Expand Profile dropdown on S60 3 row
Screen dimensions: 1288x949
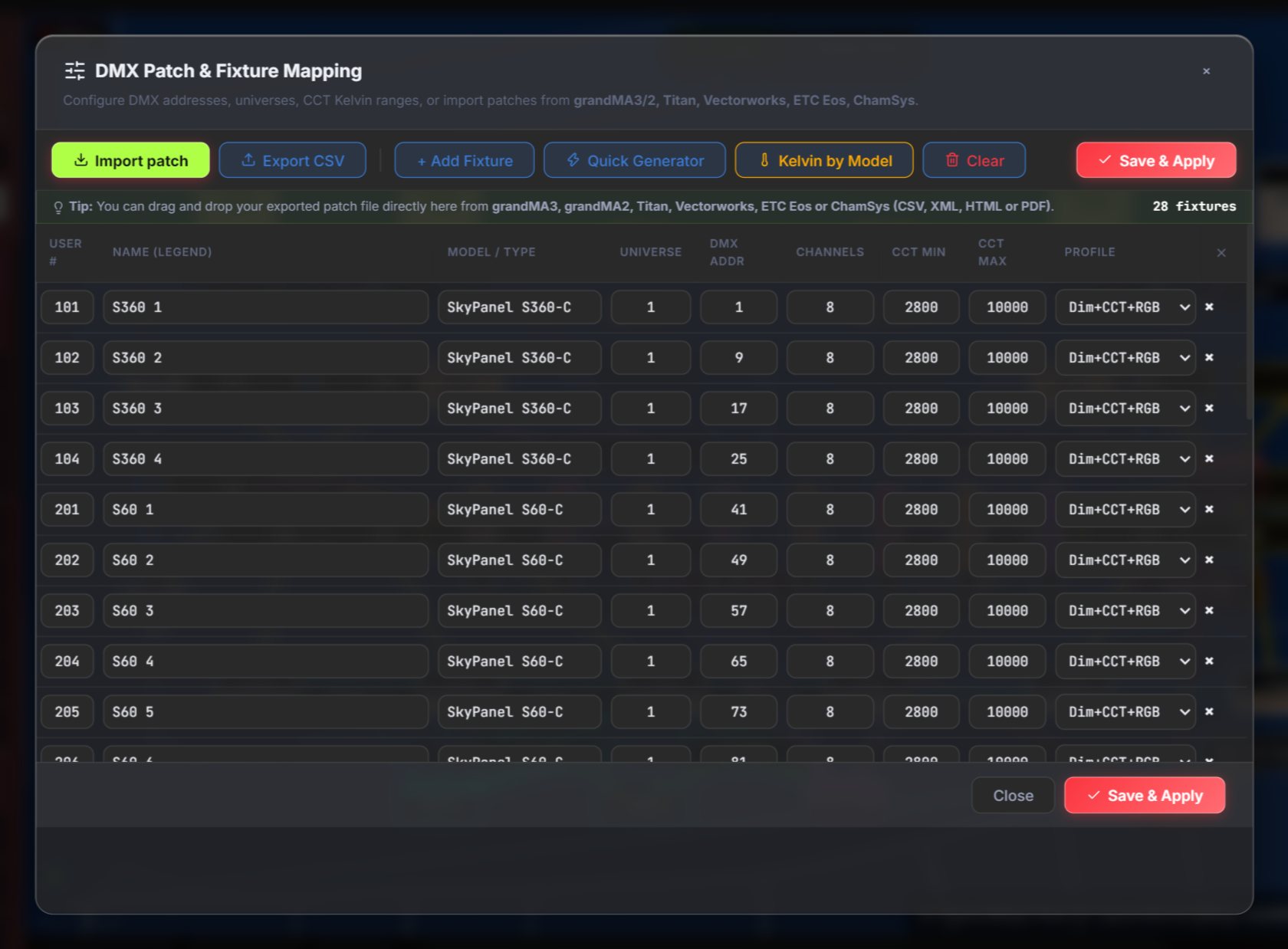1125,611
